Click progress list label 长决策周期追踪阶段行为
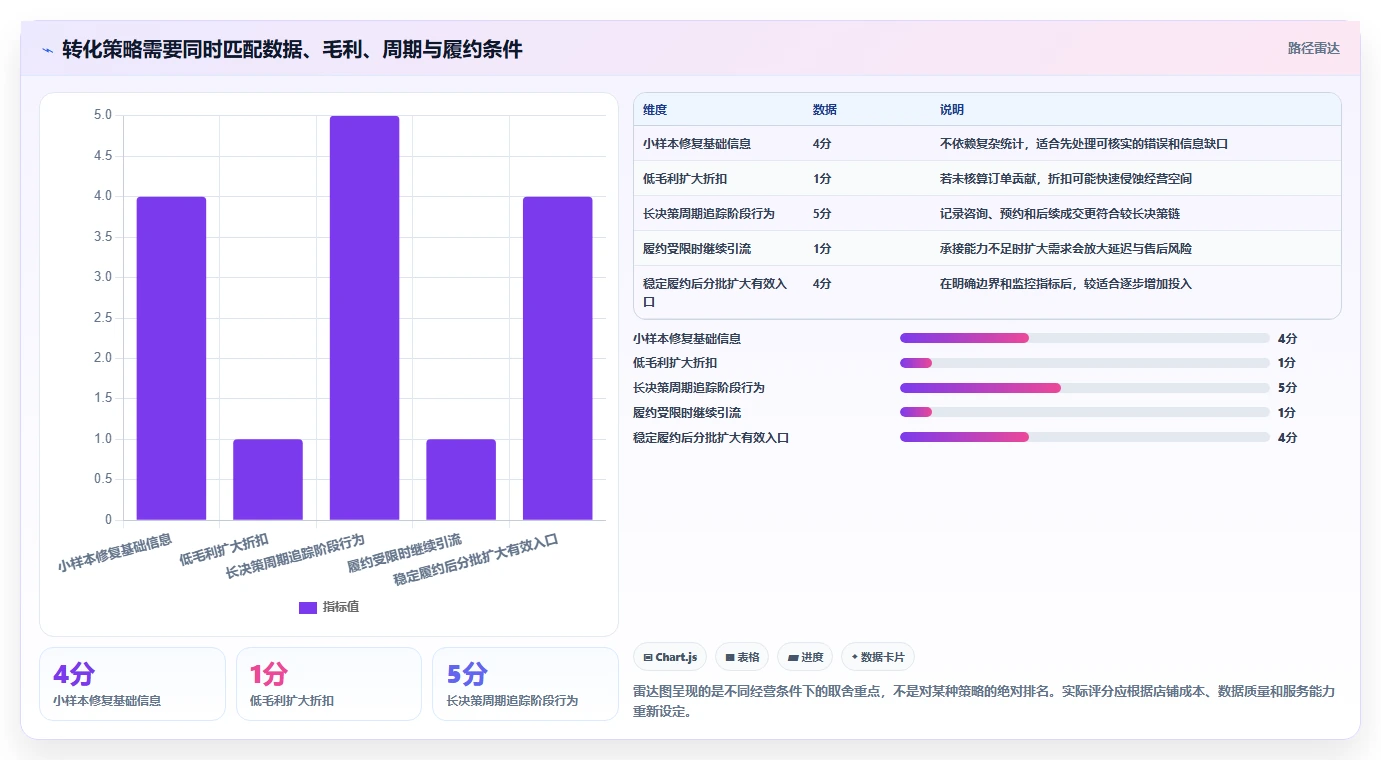Screen dimensions: 1381x760 tap(699, 388)
